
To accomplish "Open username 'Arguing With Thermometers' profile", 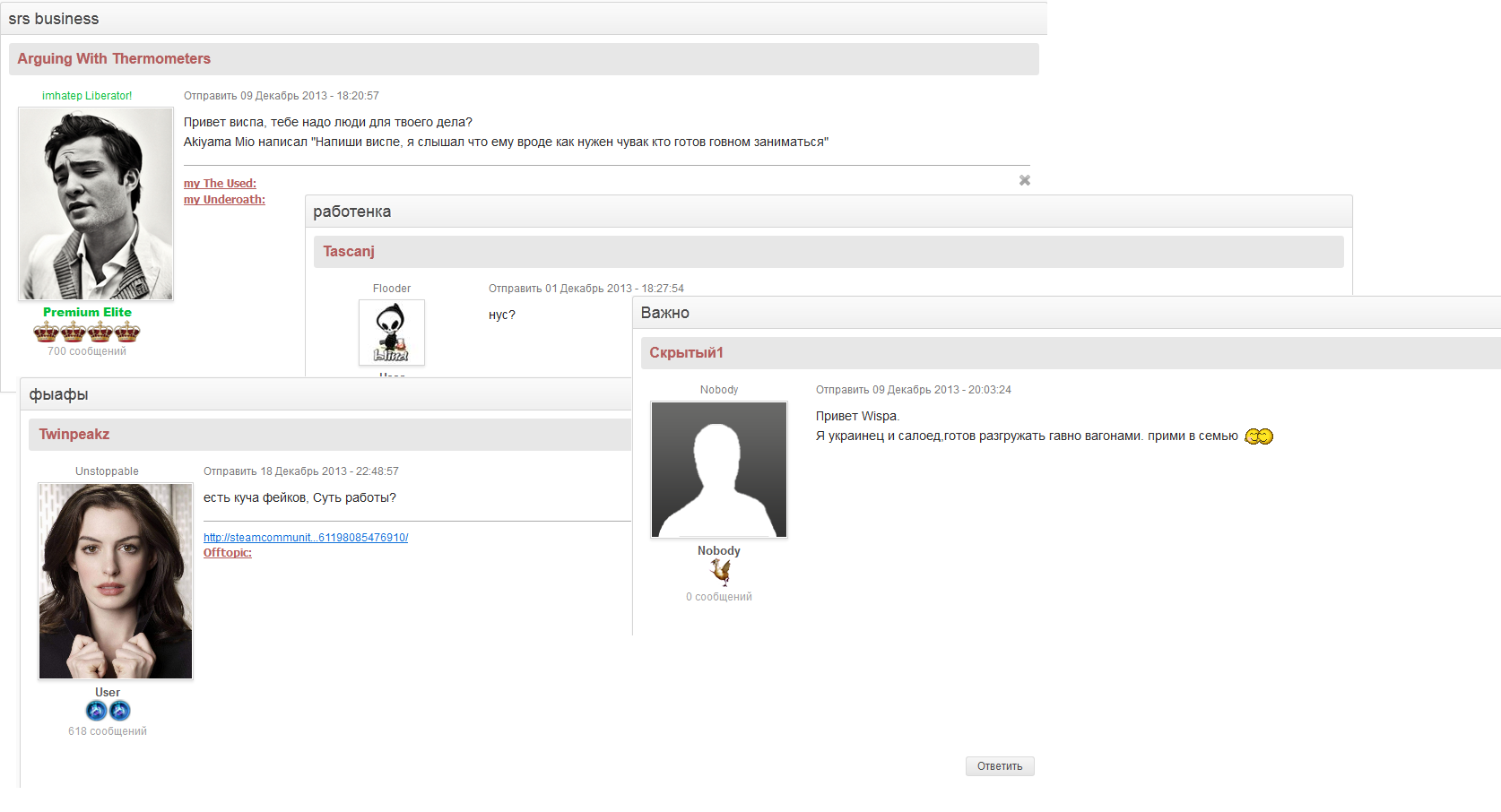I will click(114, 59).
